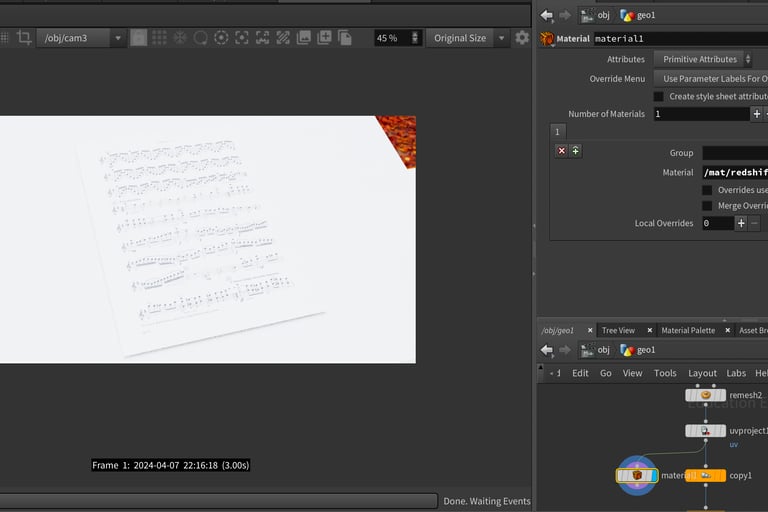Click the image snapshot icon
The width and height of the screenshot is (768, 512).
pos(303,38)
